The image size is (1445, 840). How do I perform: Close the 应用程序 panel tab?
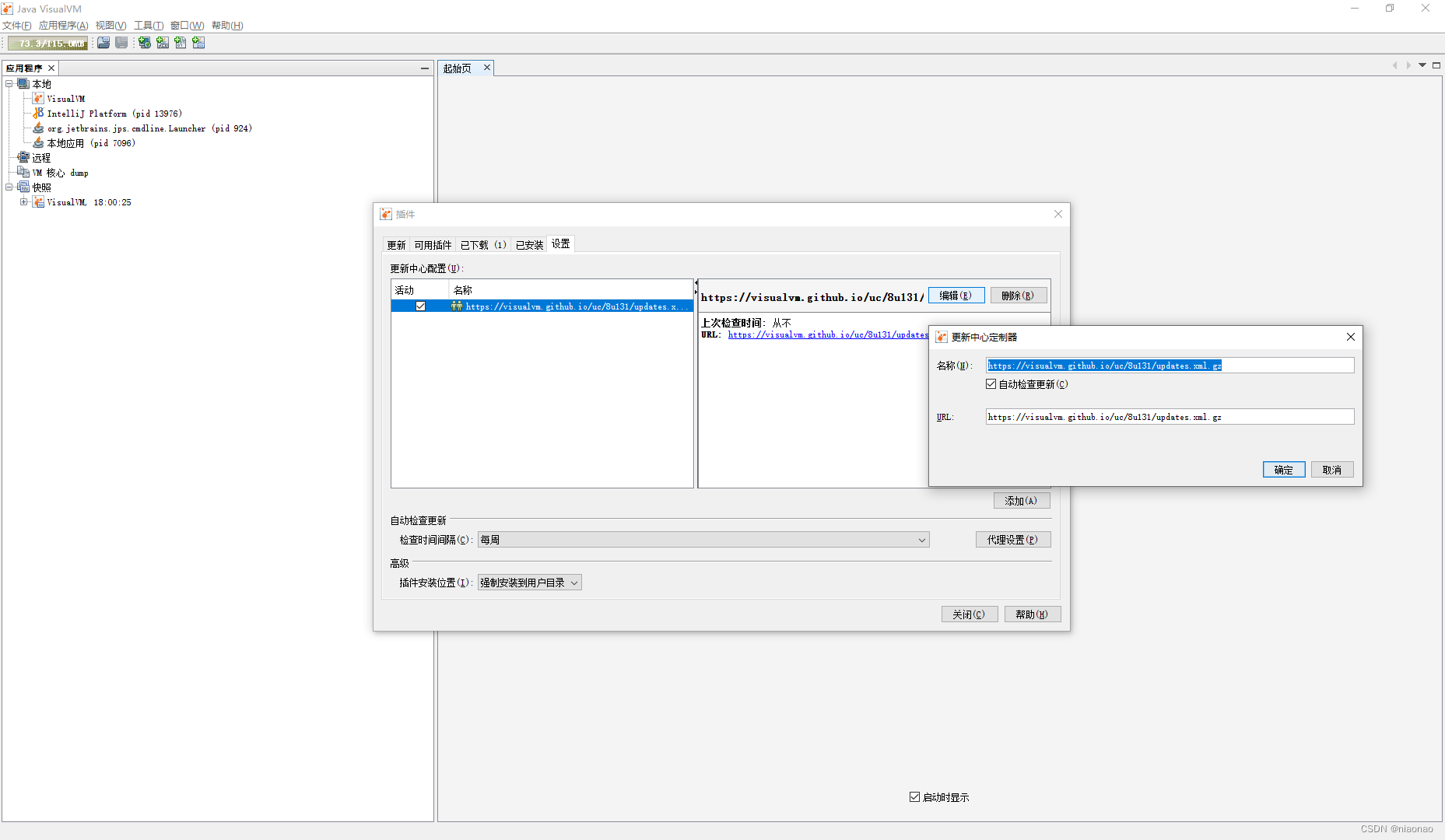tap(51, 68)
